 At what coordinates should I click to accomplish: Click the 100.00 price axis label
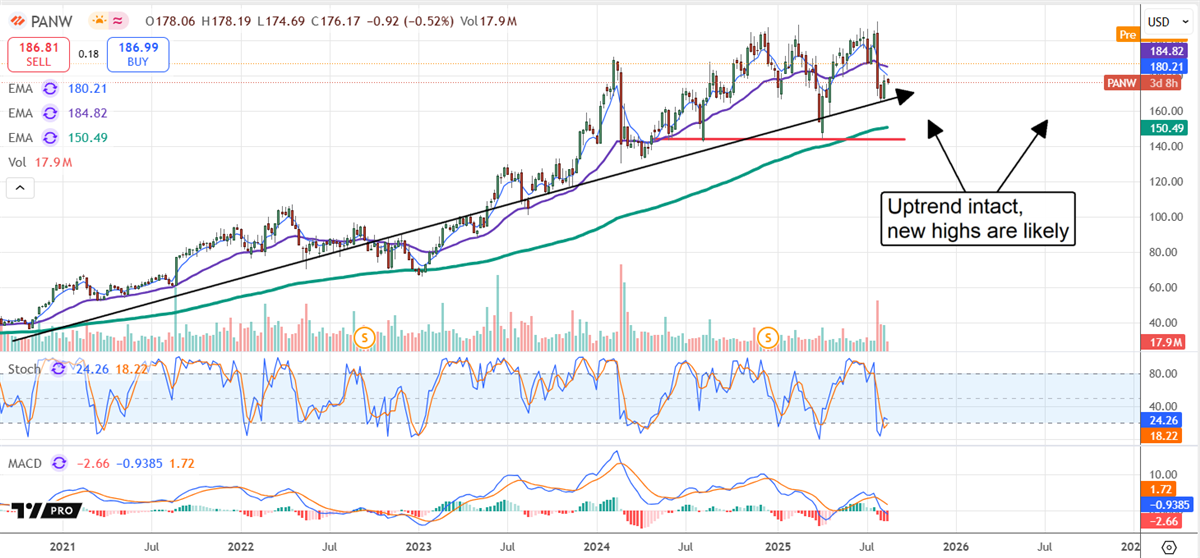1165,216
